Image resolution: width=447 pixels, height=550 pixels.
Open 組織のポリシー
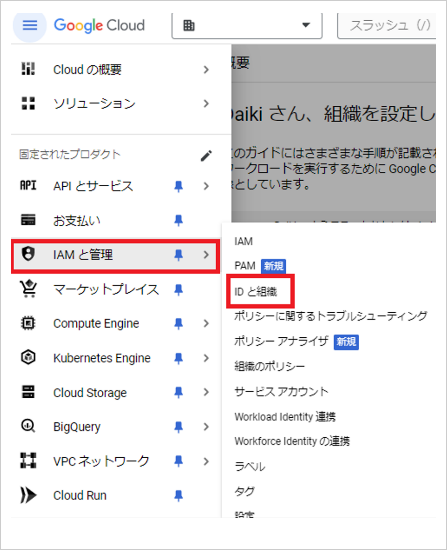(269, 366)
